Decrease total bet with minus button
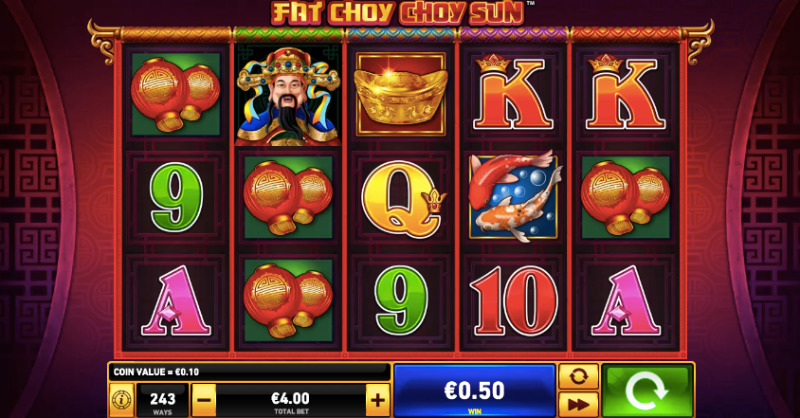This screenshot has width=800, height=418. [204, 400]
